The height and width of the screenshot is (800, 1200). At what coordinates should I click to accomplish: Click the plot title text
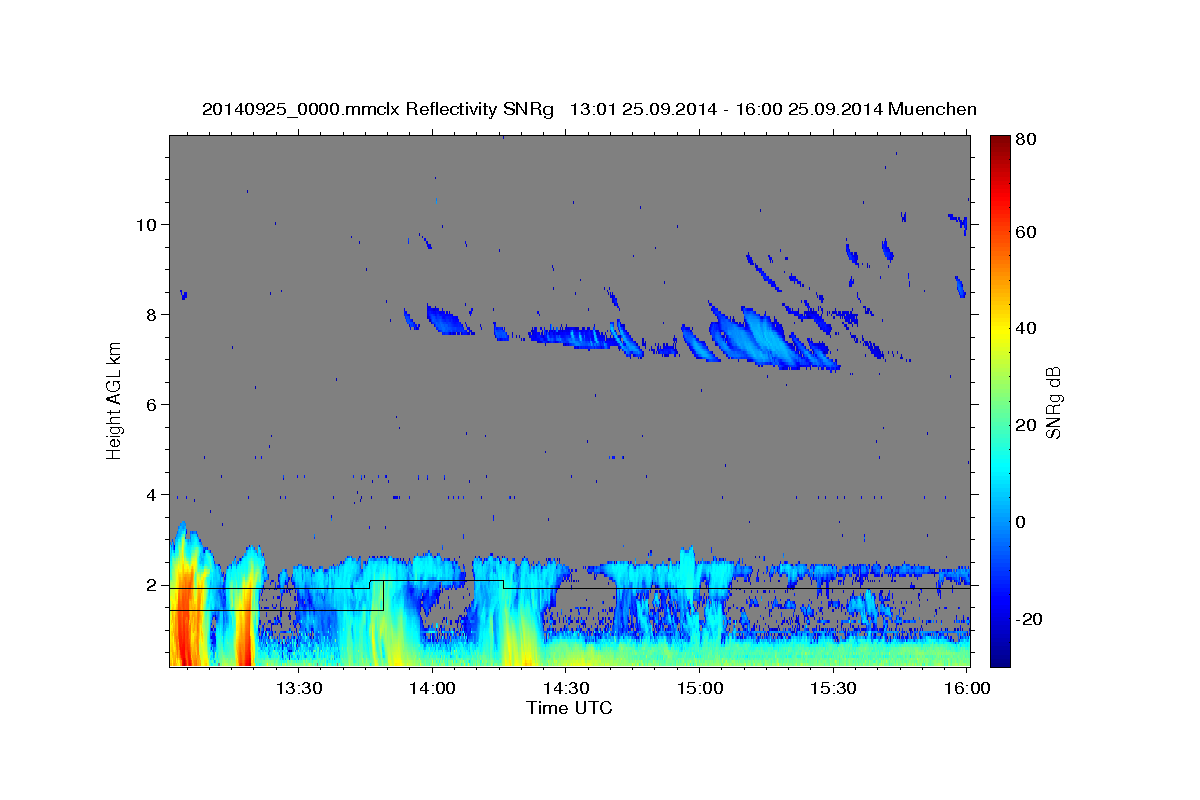click(x=590, y=109)
